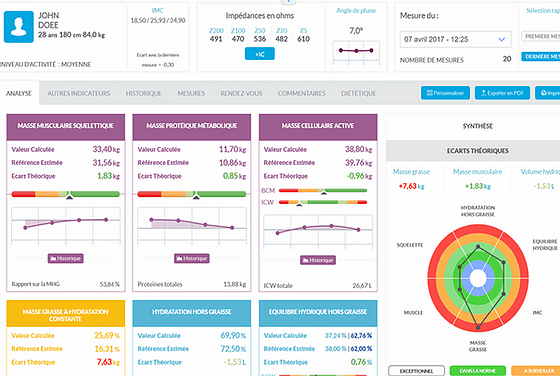Open Historique under Masse Cellulaire Active
This screenshot has height=376, width=560.
(x=318, y=260)
